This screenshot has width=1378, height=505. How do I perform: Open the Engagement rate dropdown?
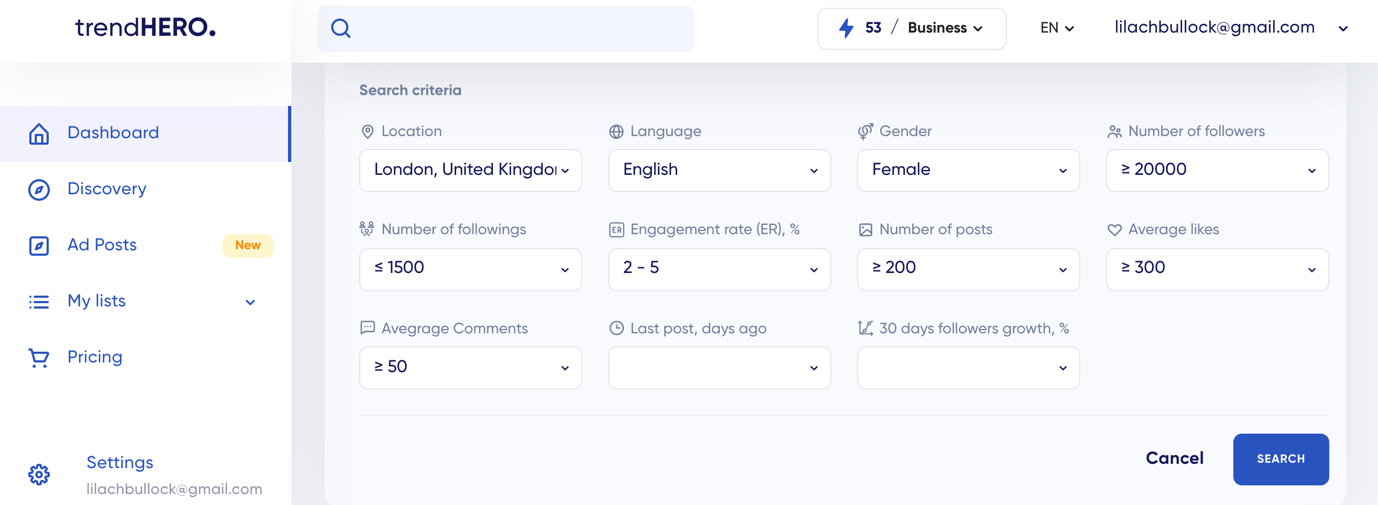click(x=719, y=269)
